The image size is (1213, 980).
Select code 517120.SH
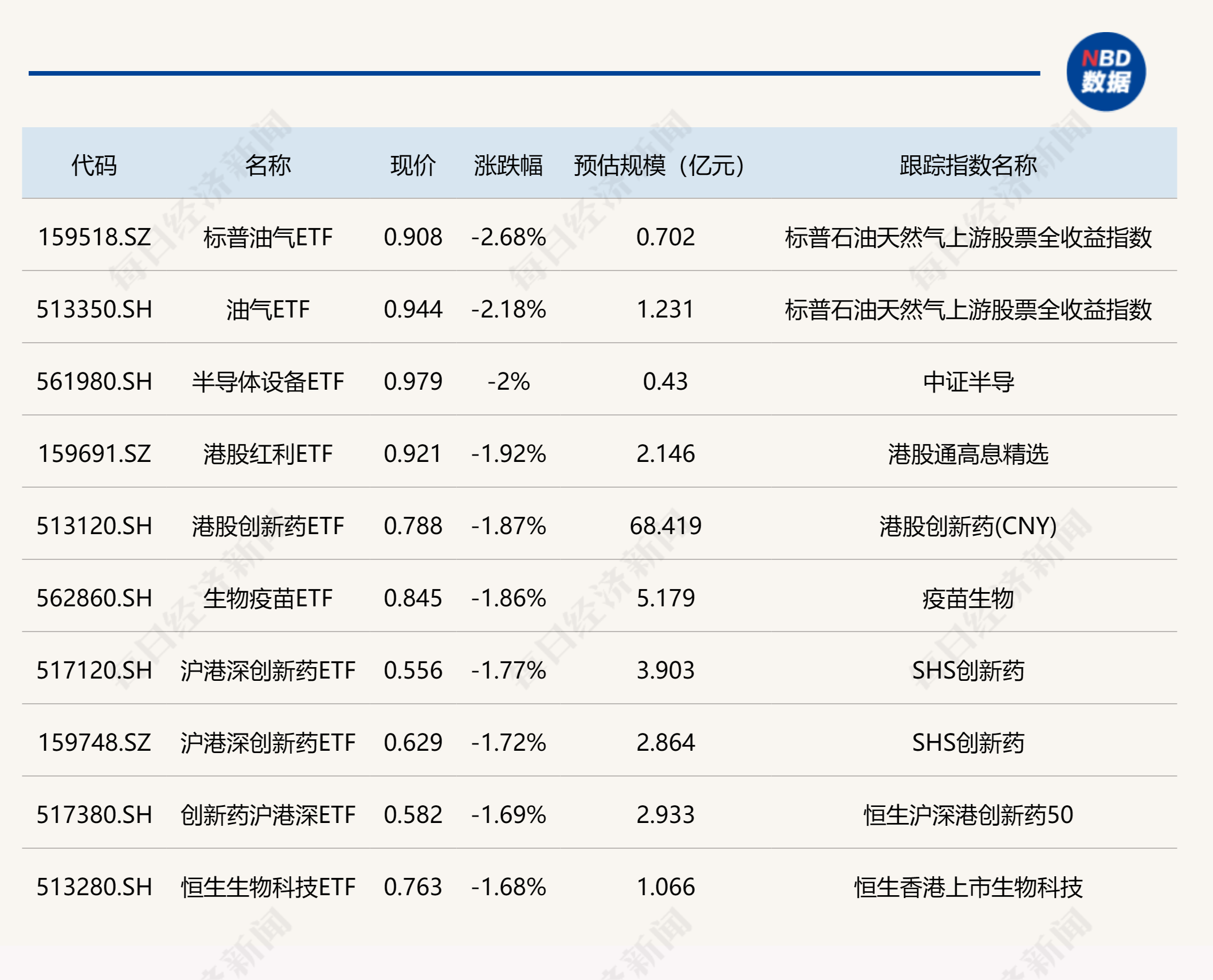click(x=94, y=671)
